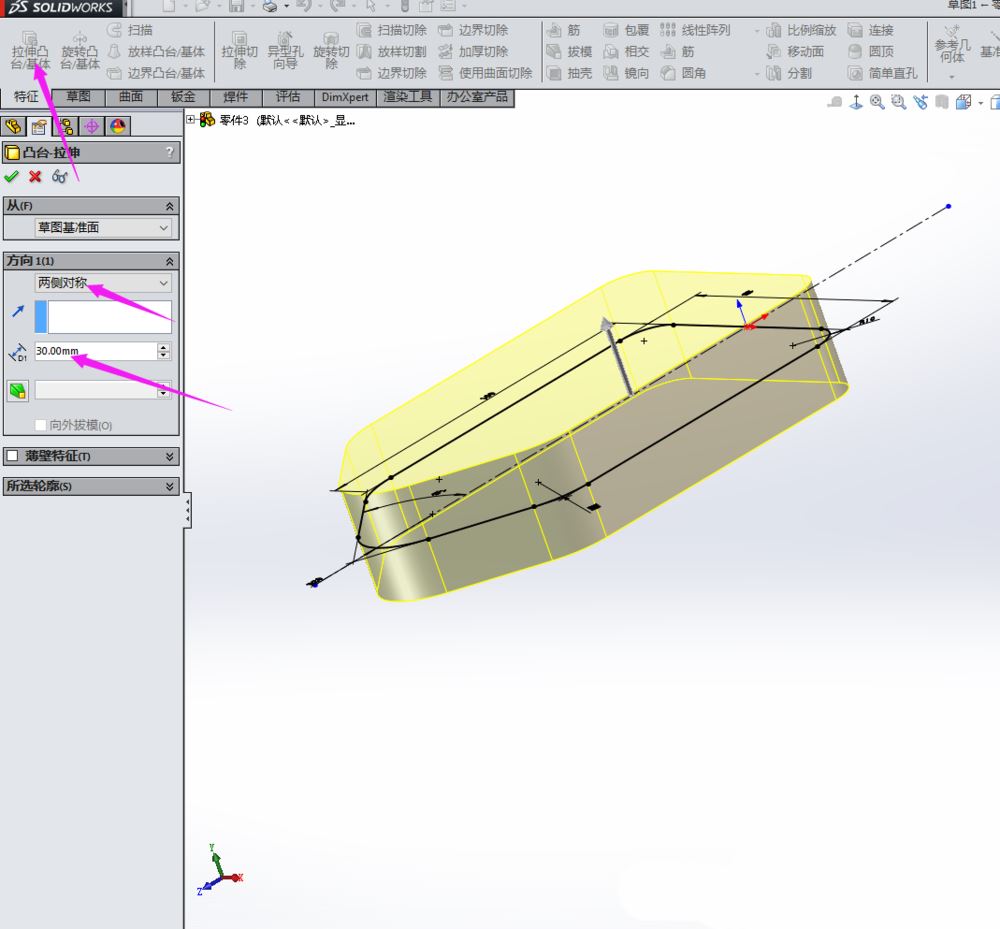
Task: Toggle the draft on/off button
Action: coord(17,390)
